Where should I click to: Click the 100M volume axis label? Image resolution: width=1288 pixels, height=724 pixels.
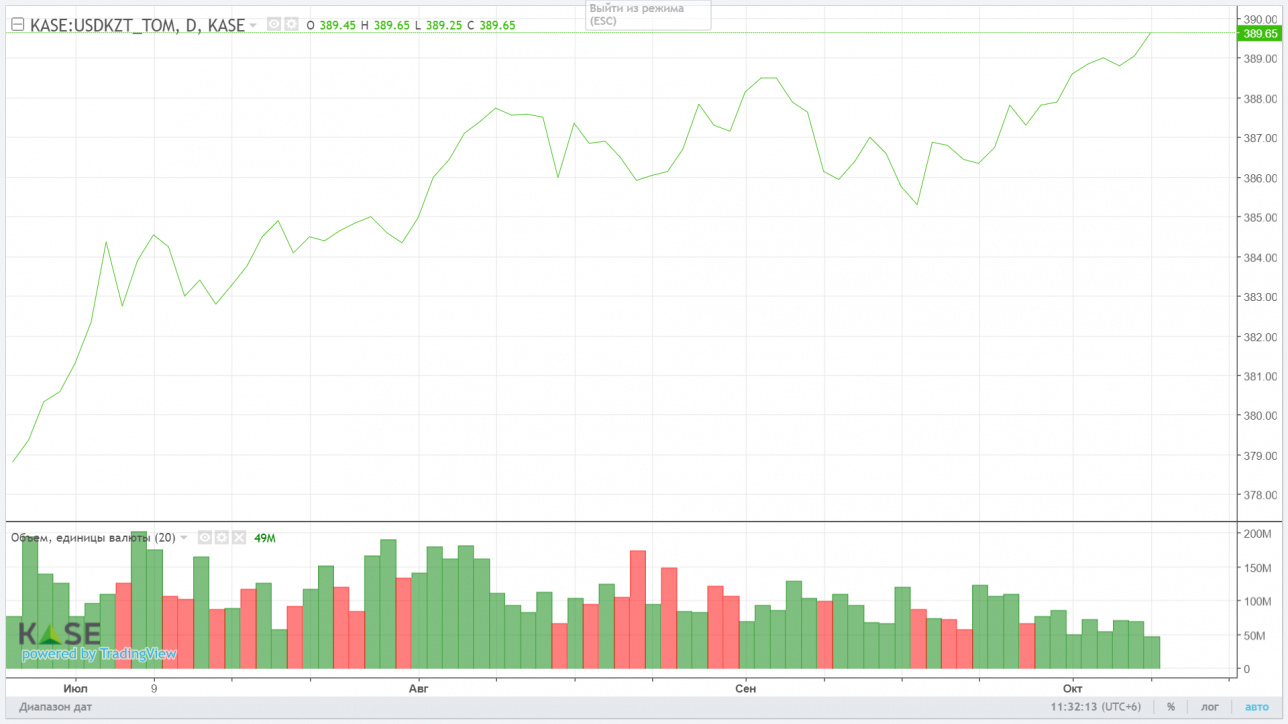(x=1259, y=601)
